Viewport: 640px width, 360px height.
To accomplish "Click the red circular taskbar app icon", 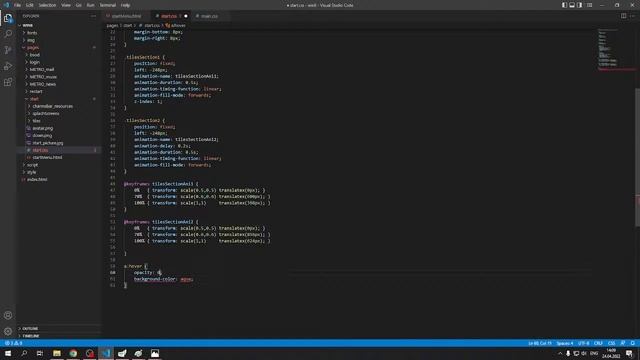I will [90, 353].
